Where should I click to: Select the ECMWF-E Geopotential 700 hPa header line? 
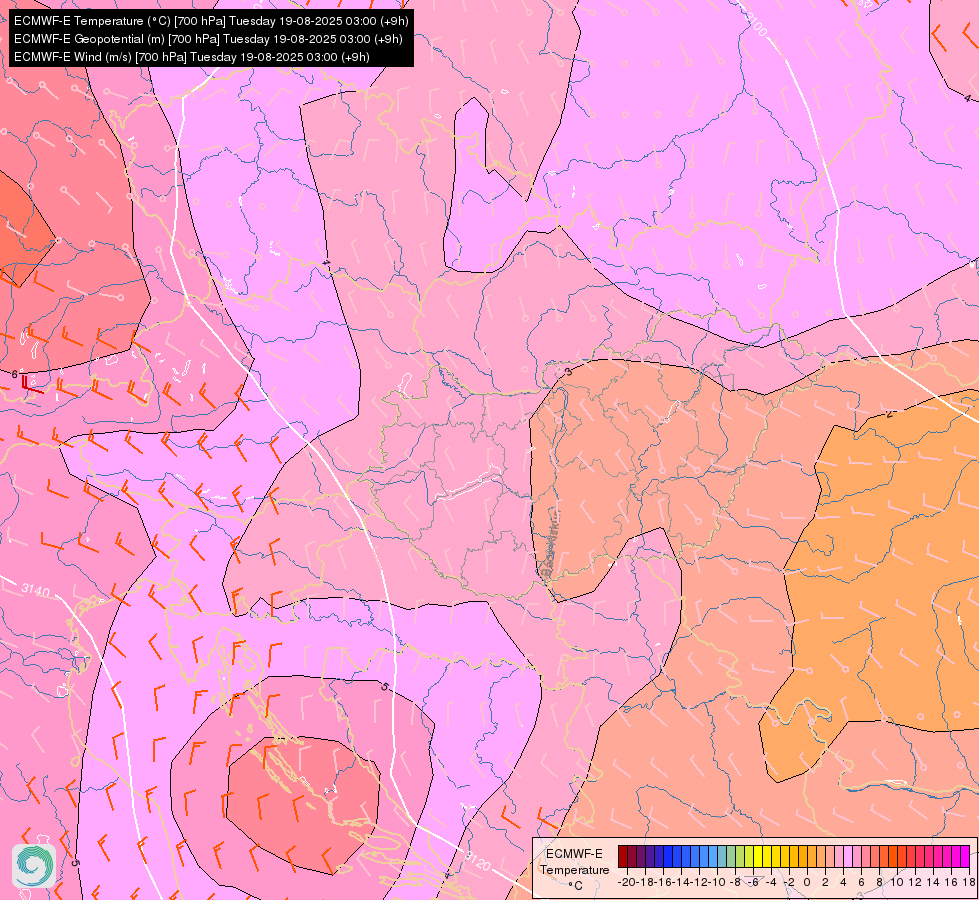pyautogui.click(x=208, y=39)
